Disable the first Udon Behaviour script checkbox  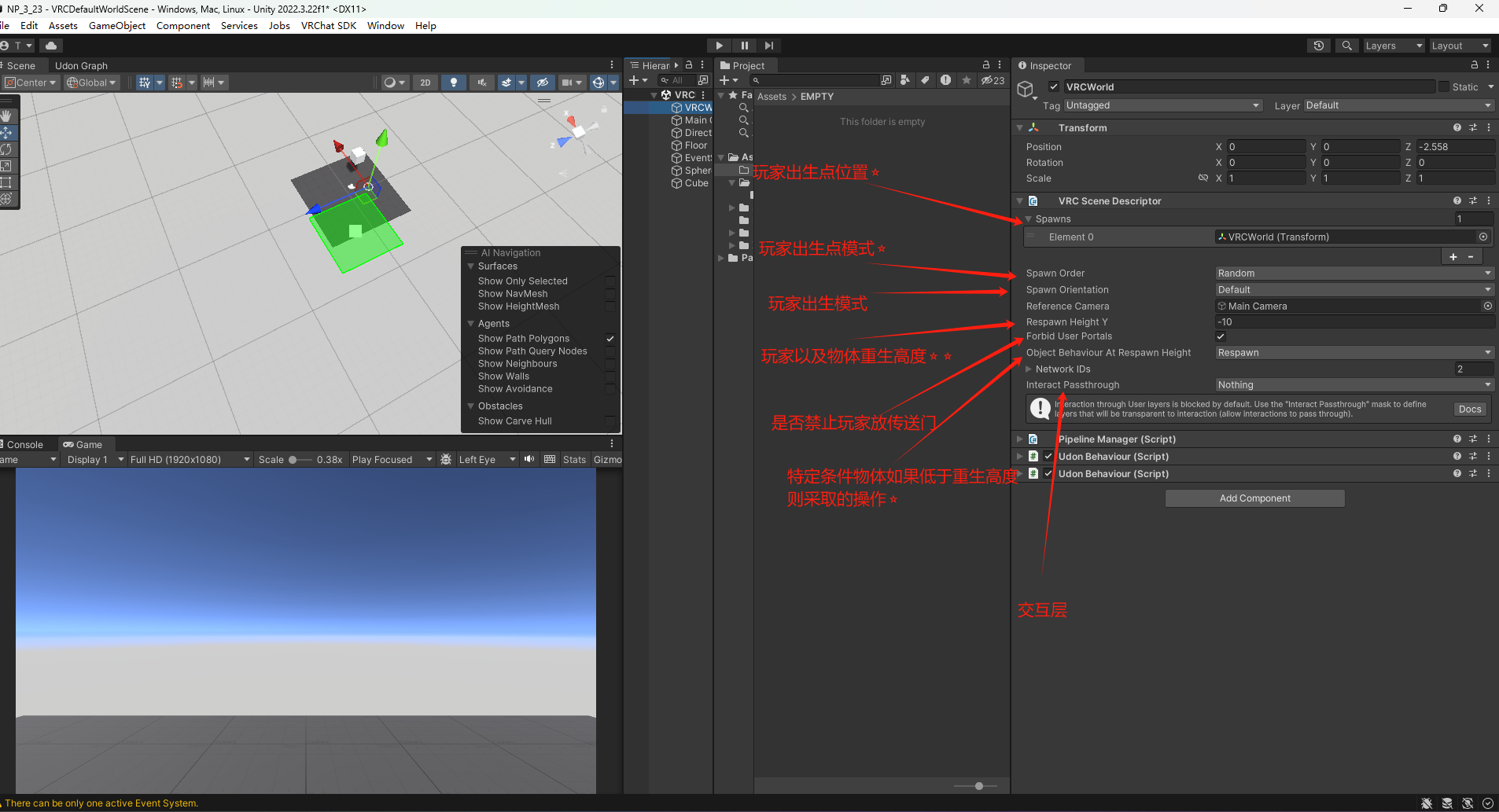pyautogui.click(x=1048, y=456)
